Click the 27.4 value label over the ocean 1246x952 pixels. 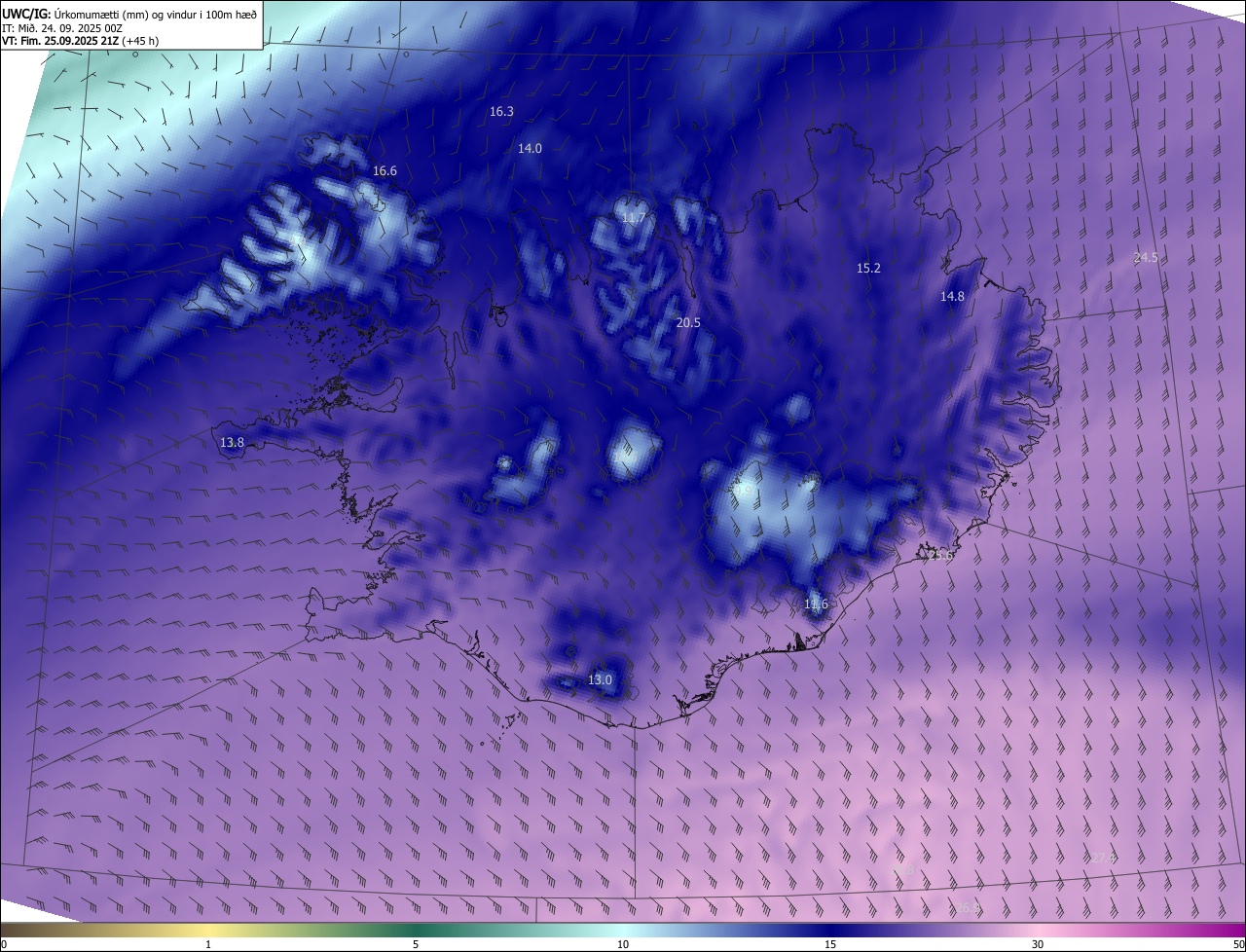(1103, 858)
